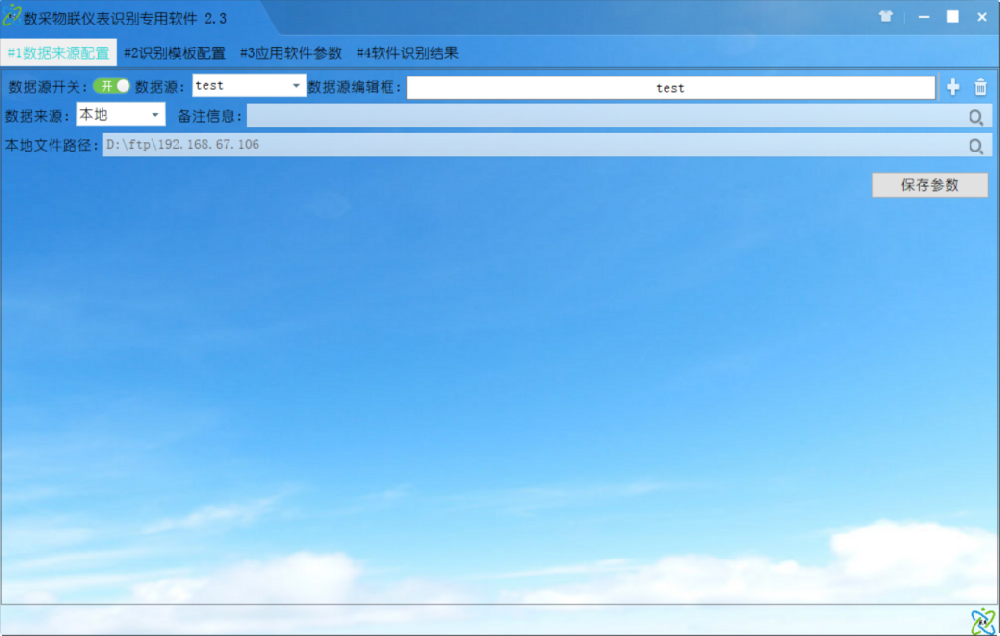Close the 数采物联仪表识别 software window

981,17
